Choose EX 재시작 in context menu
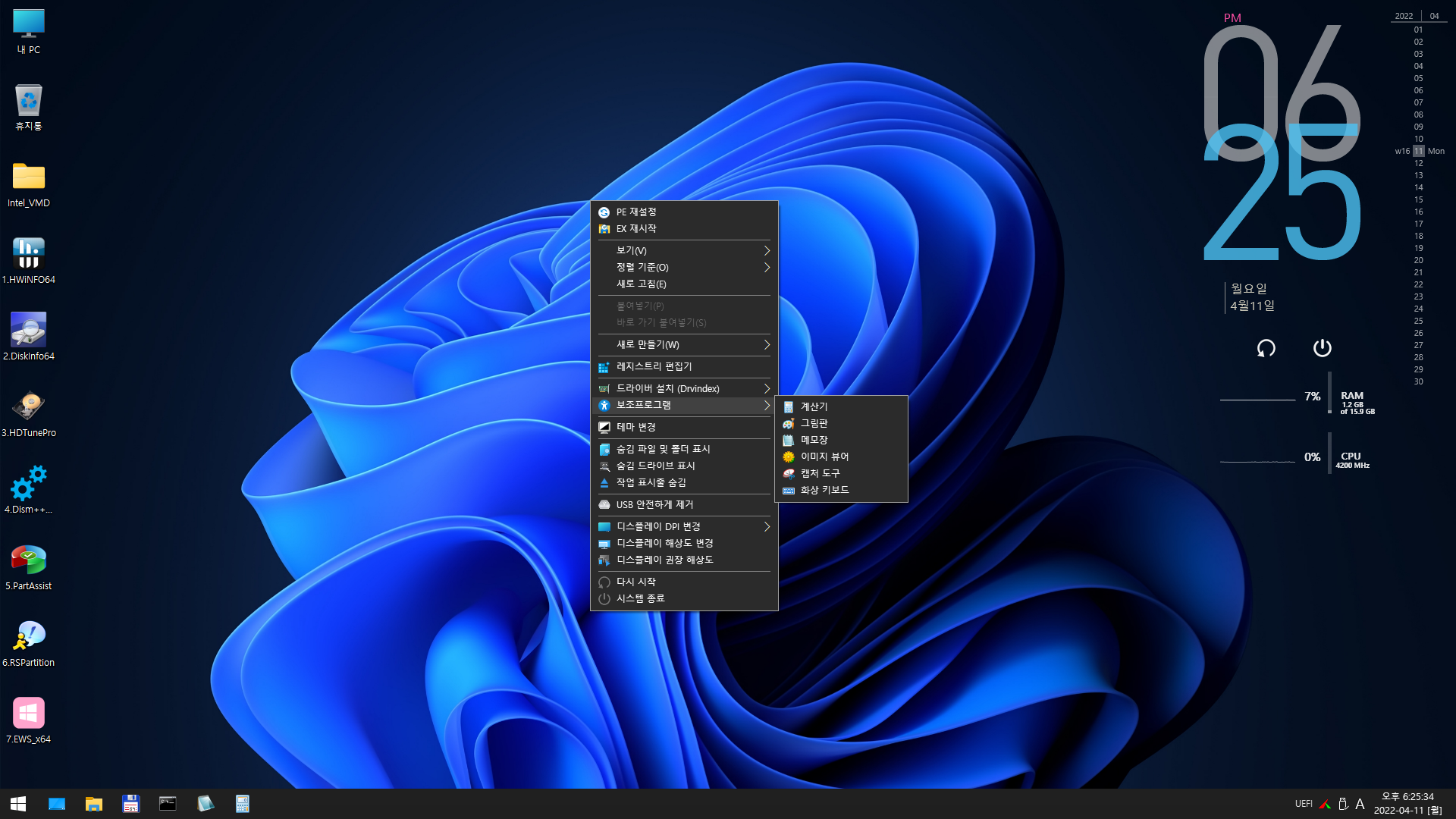The image size is (1456, 819). (684, 229)
